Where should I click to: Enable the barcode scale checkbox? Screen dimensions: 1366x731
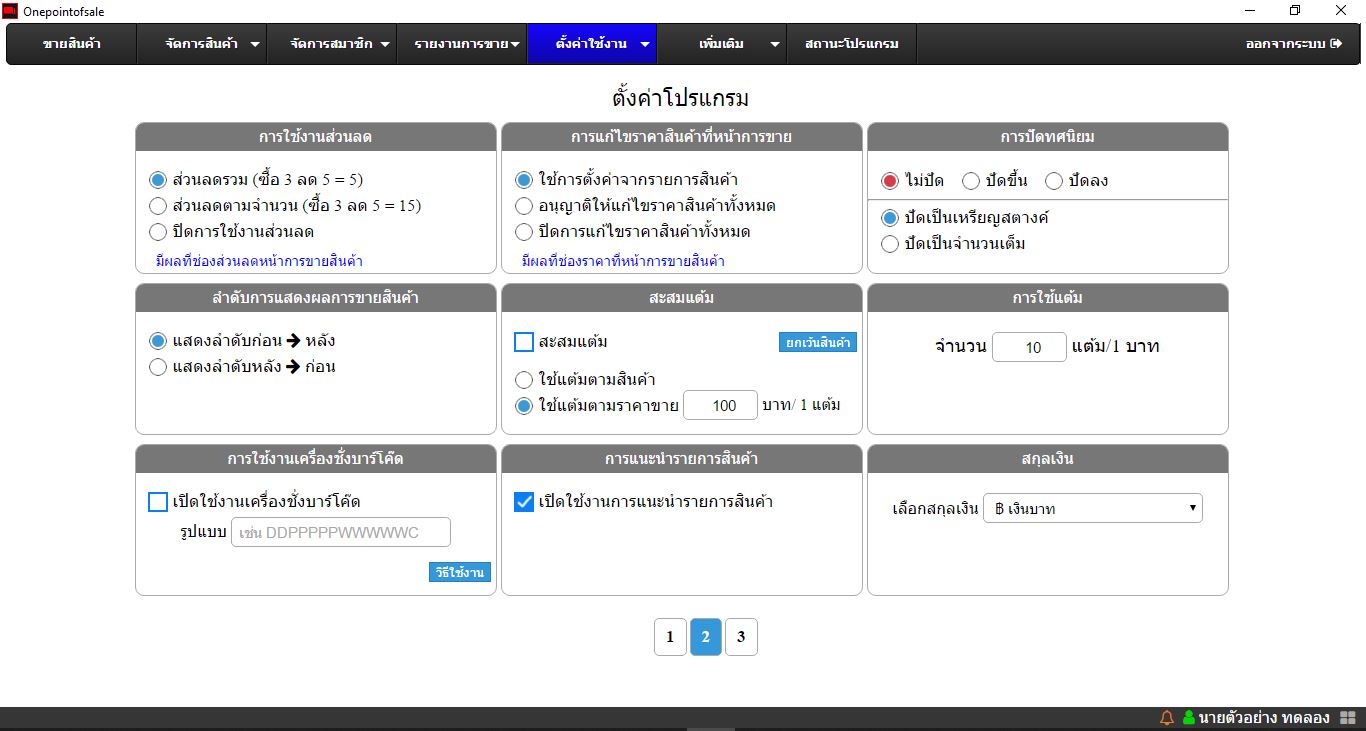click(x=158, y=502)
